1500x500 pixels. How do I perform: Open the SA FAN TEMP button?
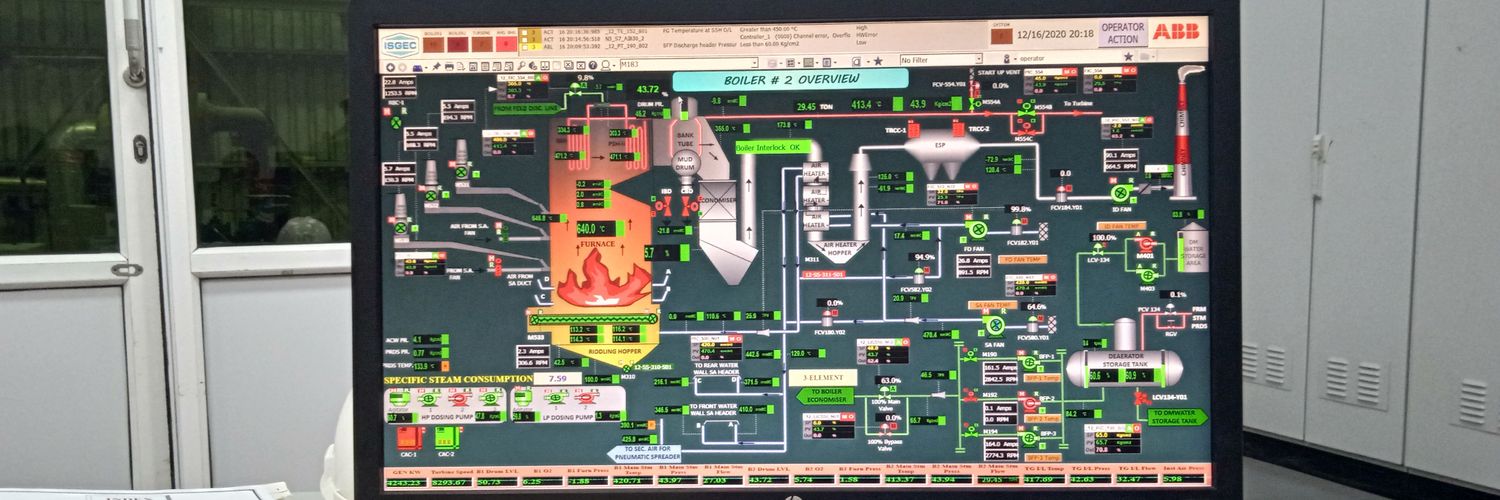(x=991, y=305)
